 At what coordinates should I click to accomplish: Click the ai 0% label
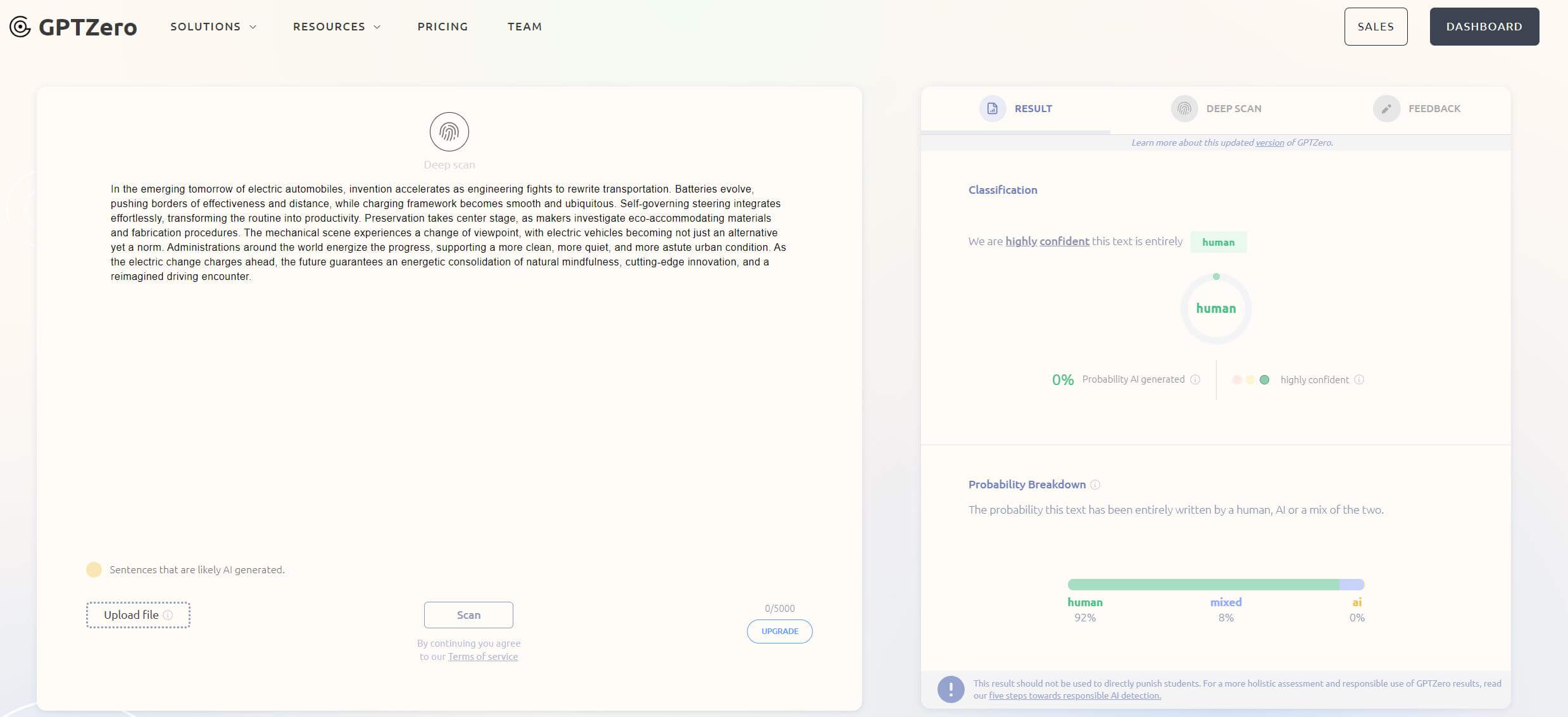(1357, 609)
